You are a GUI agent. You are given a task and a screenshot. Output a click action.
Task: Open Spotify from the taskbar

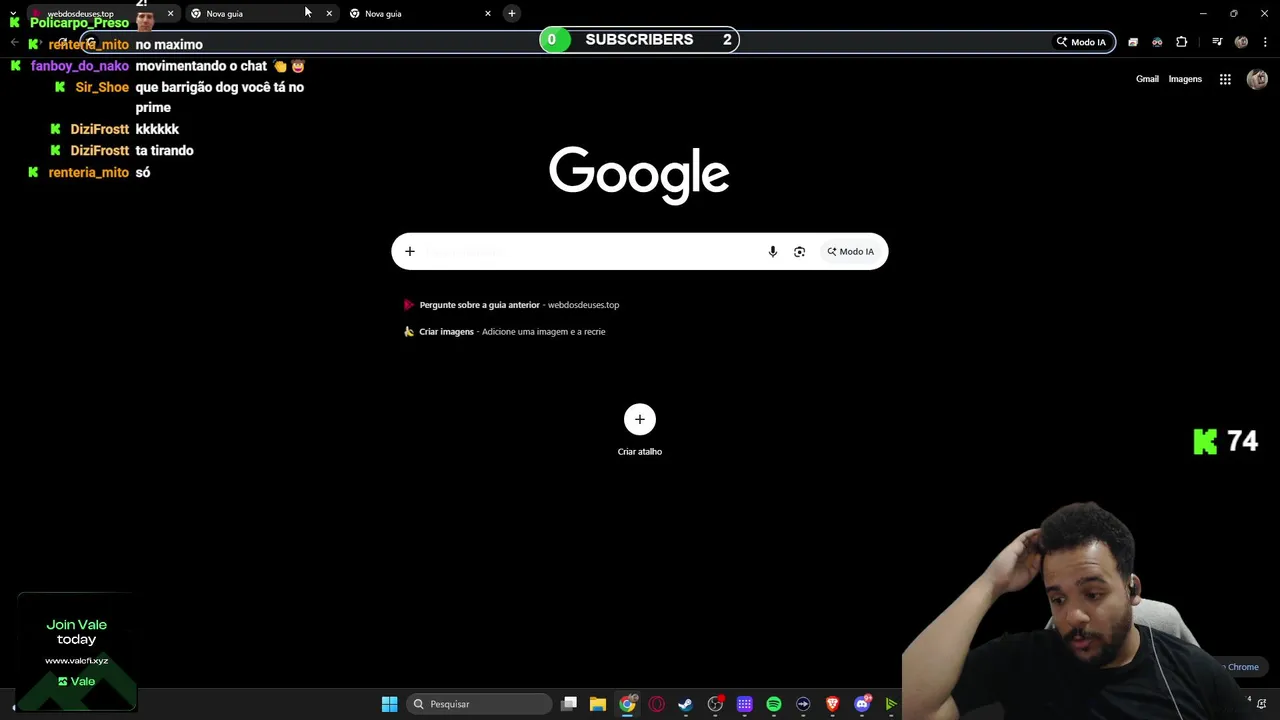click(x=774, y=704)
